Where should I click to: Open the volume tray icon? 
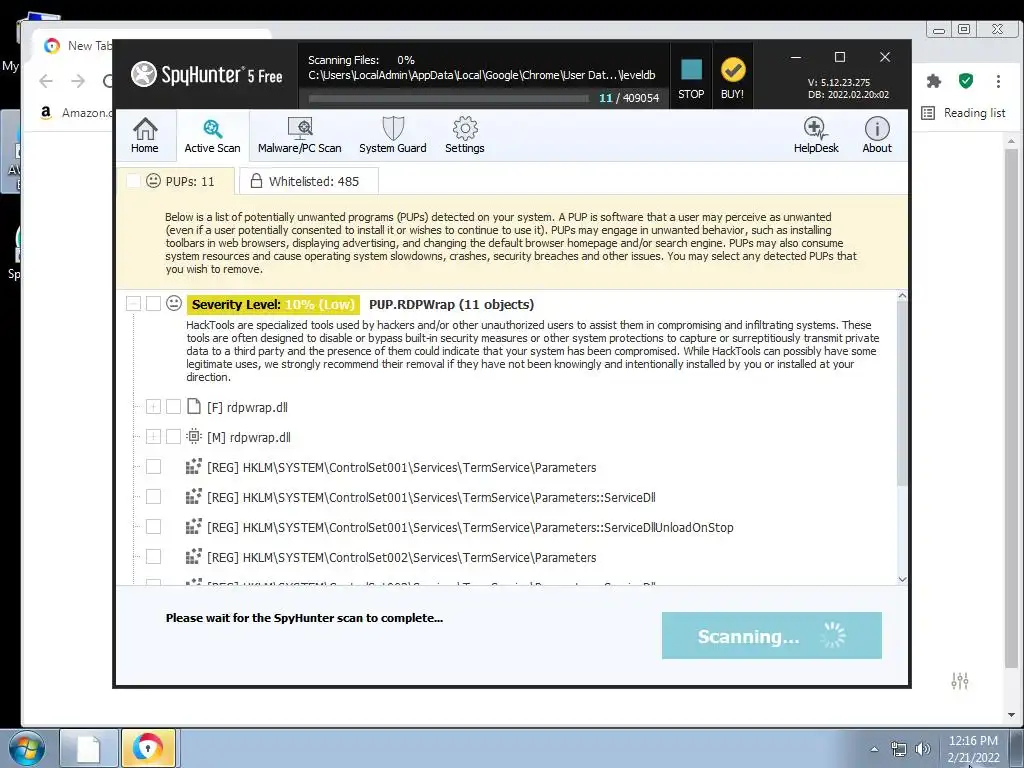(x=922, y=749)
